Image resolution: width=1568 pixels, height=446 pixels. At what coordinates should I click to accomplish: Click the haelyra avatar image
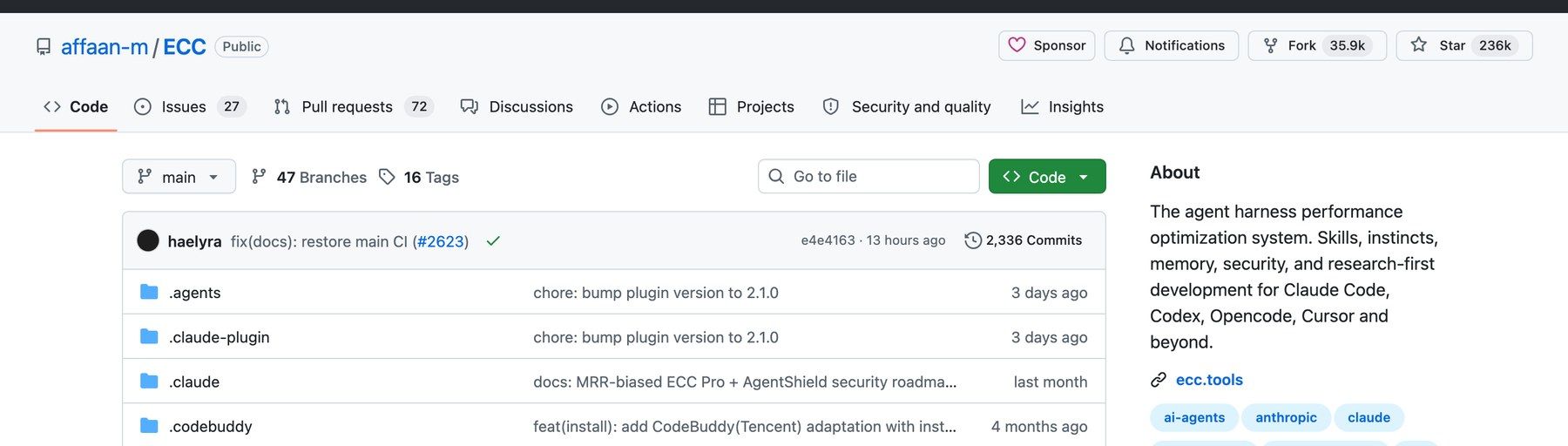click(148, 240)
